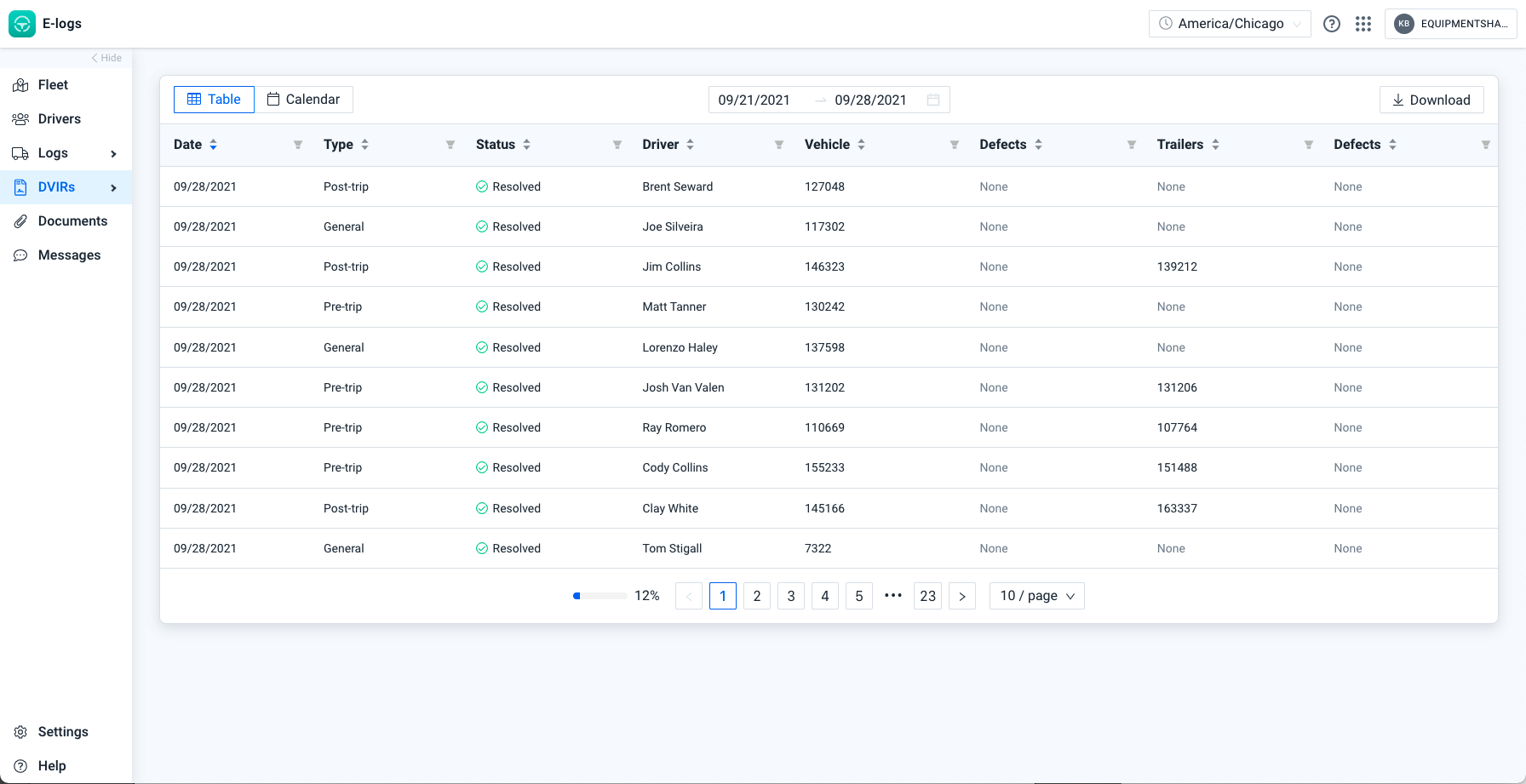Select current page 1
This screenshot has width=1526, height=784.
723,596
